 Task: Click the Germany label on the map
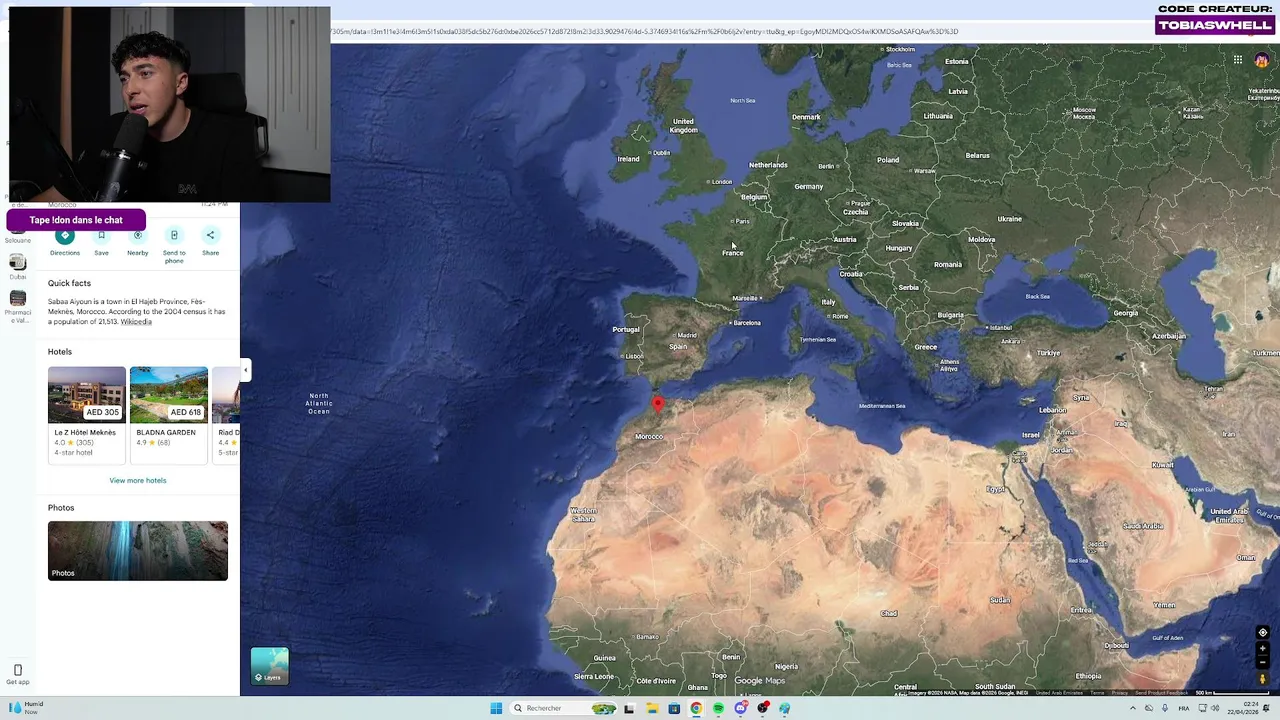click(x=808, y=186)
